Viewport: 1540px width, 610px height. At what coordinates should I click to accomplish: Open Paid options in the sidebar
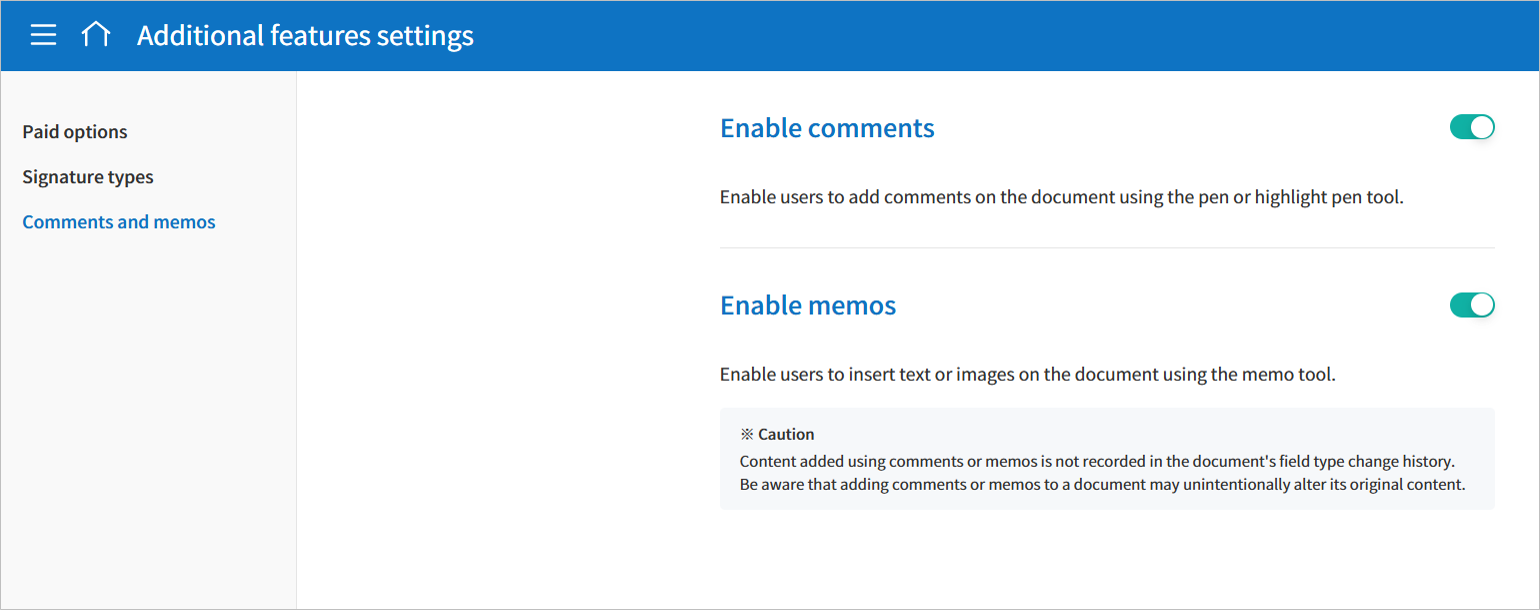coord(75,132)
